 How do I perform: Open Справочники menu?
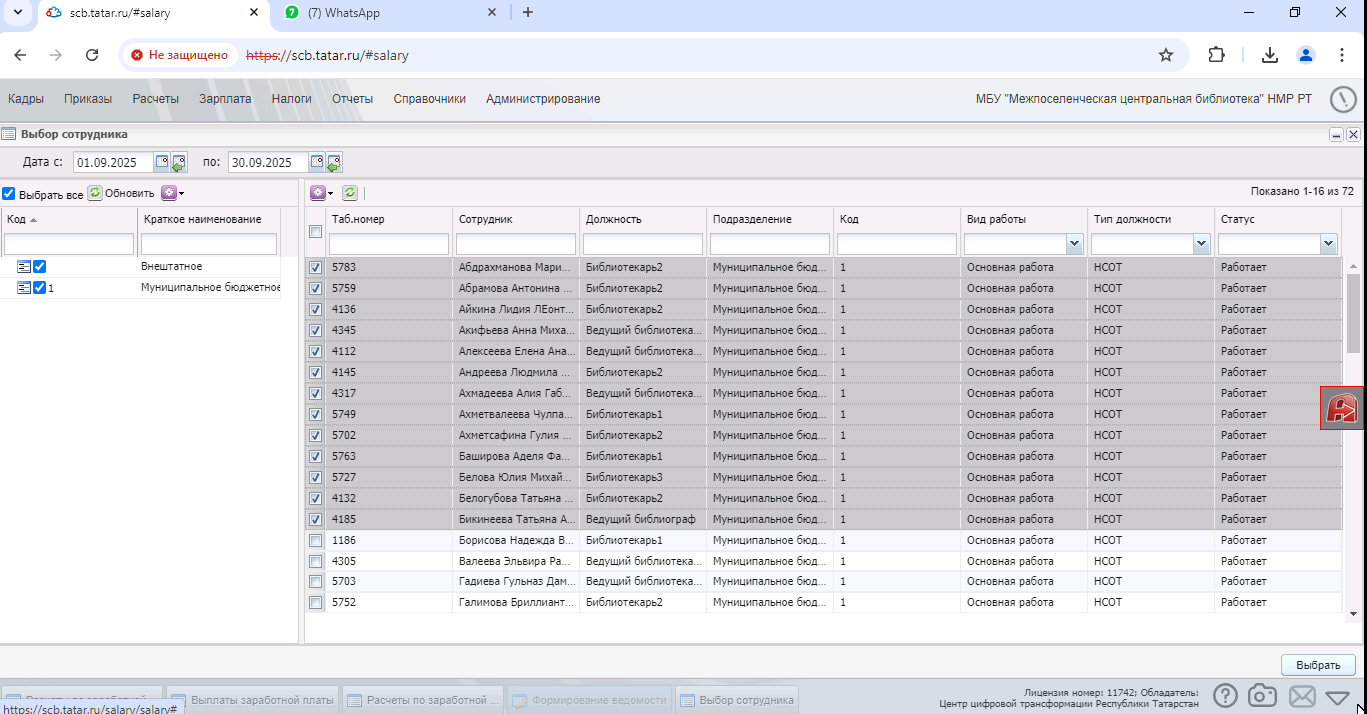pos(430,99)
